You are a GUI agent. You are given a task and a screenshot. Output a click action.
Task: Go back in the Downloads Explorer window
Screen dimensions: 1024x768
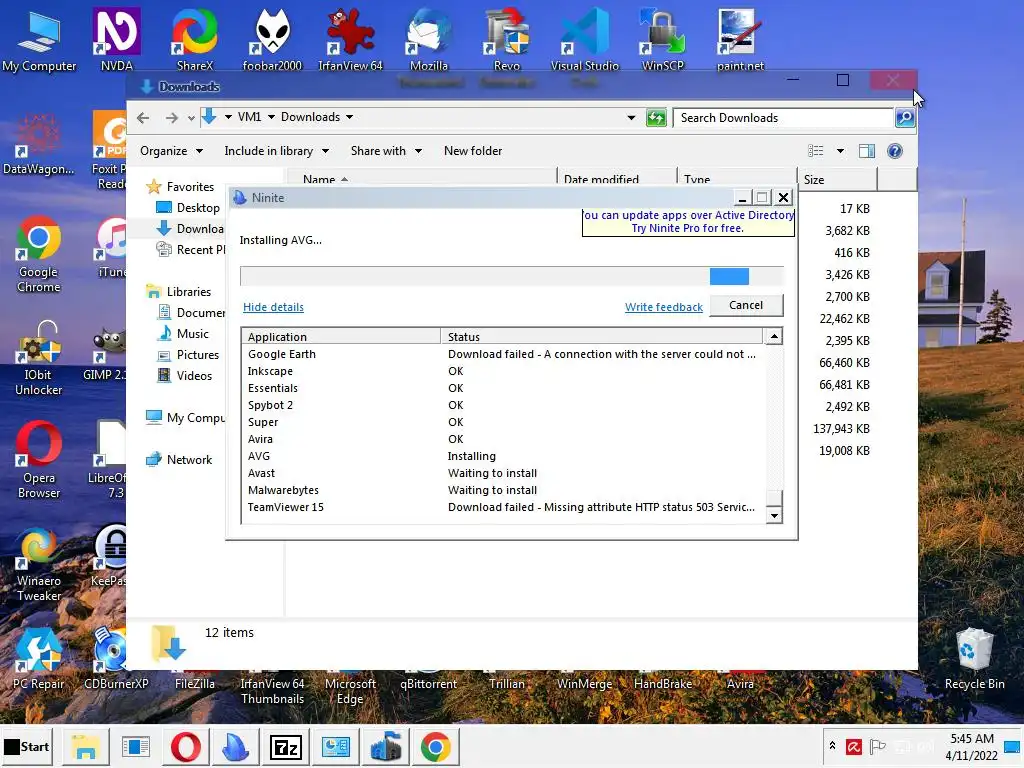[143, 118]
